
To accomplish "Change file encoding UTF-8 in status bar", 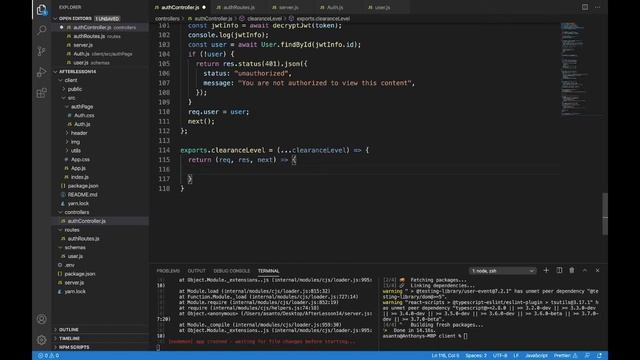I will pos(500,356).
